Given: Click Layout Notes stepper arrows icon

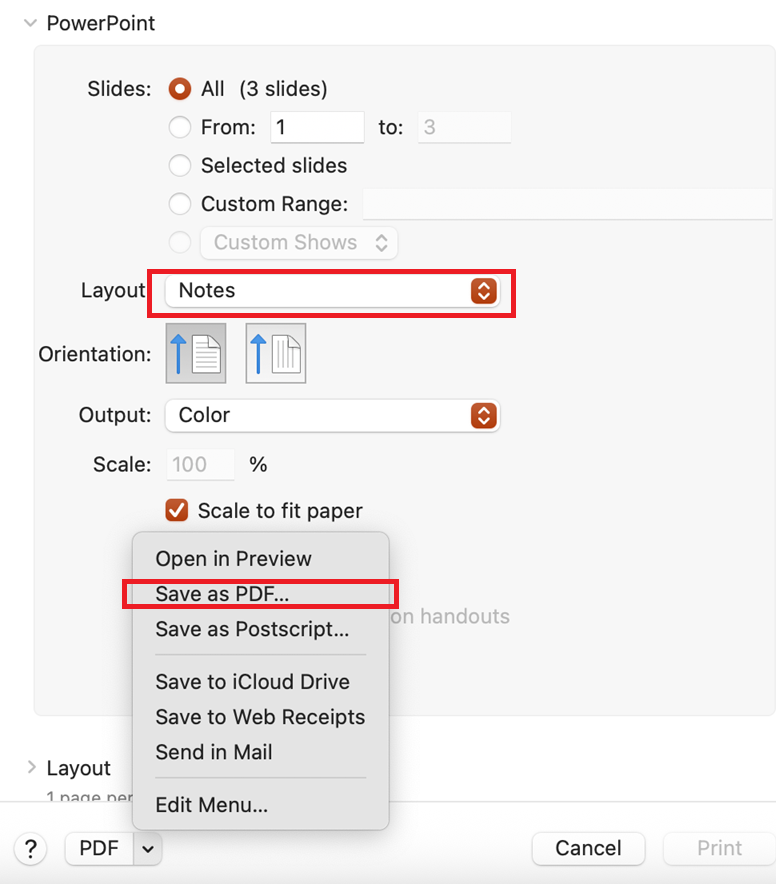Looking at the screenshot, I should tap(484, 291).
